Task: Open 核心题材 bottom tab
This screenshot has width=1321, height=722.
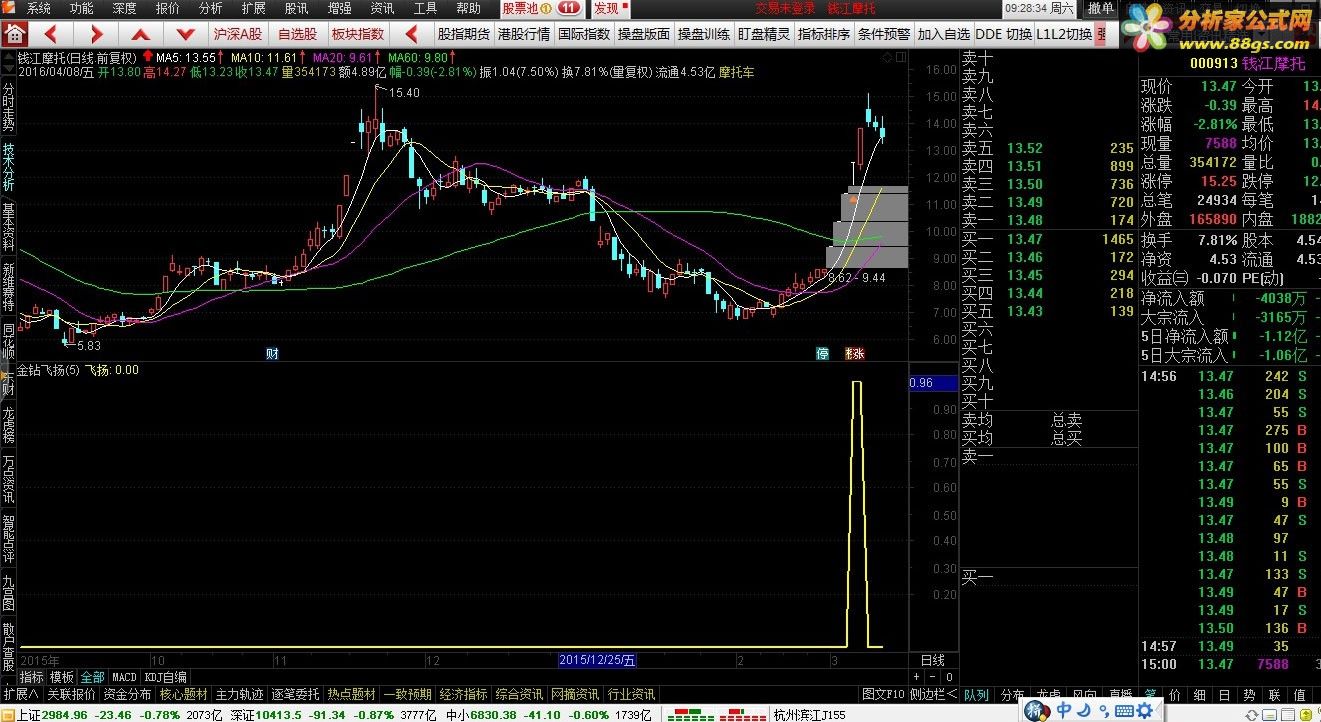Action: pyautogui.click(x=184, y=694)
